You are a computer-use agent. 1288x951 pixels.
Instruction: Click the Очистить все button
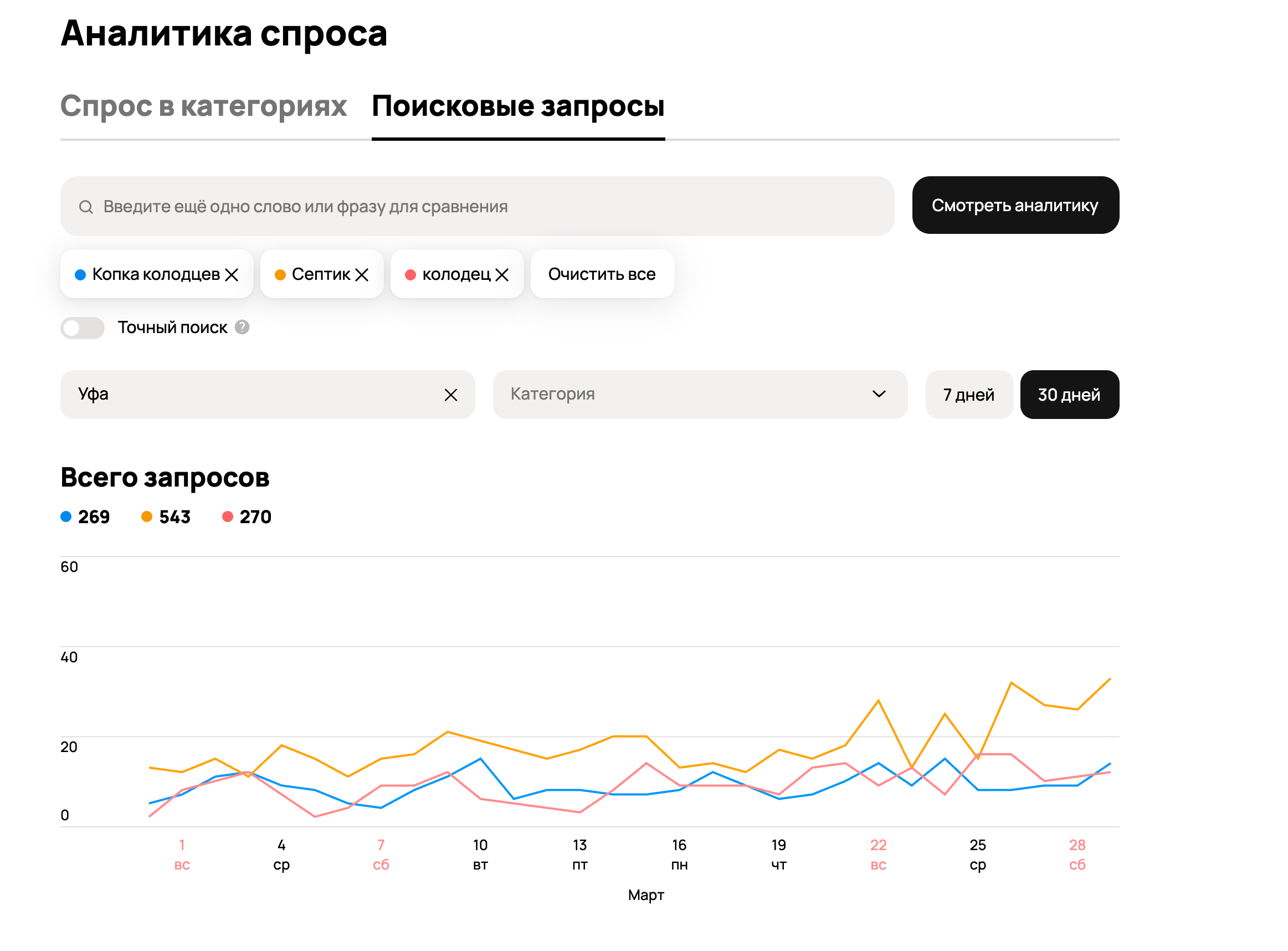tap(602, 274)
